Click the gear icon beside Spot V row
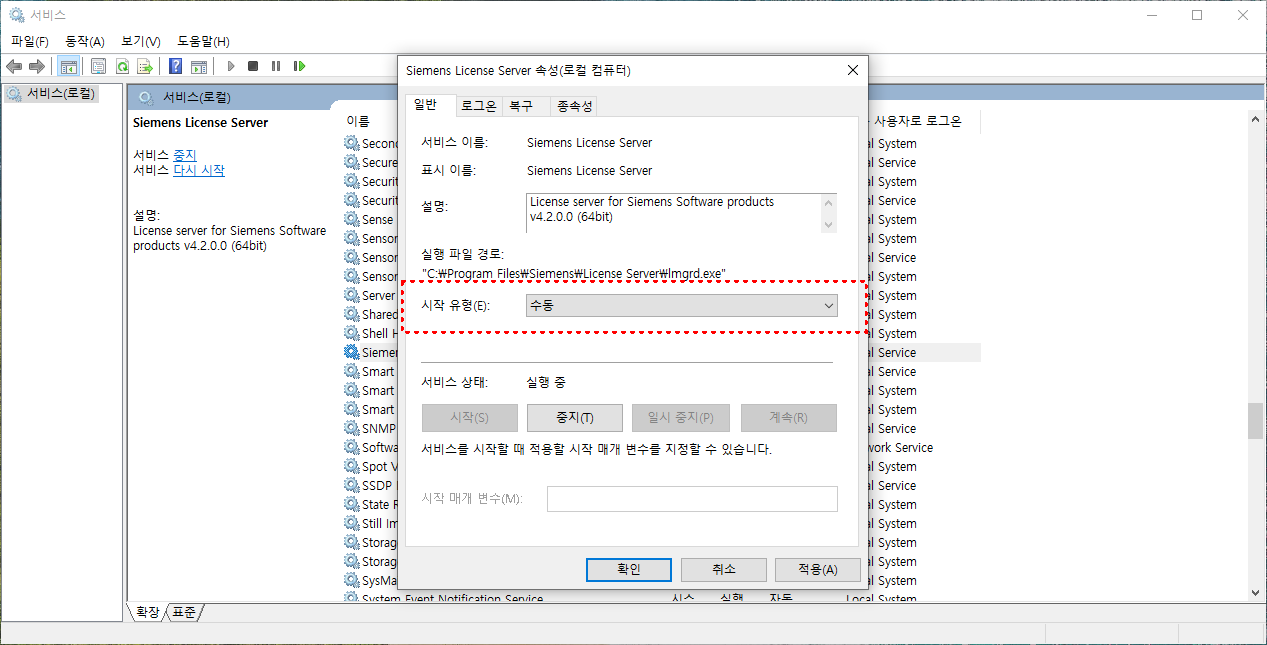The width and height of the screenshot is (1267, 645). pyautogui.click(x=351, y=466)
